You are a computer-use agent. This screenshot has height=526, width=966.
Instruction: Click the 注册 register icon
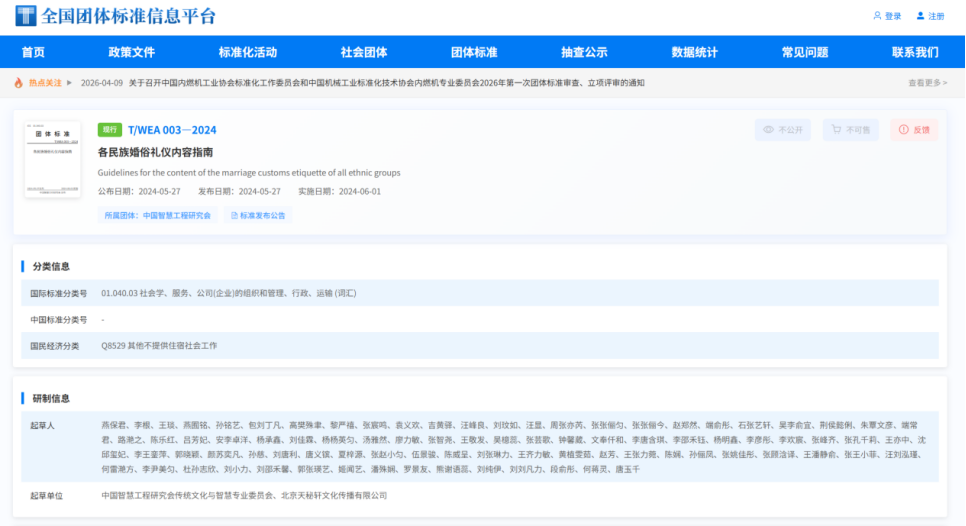pos(920,16)
